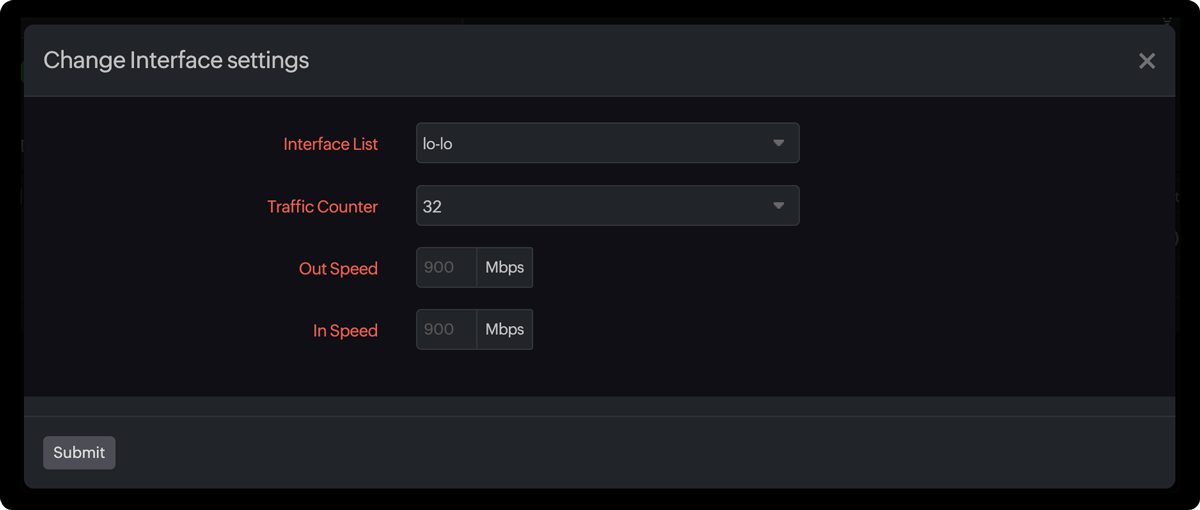The width and height of the screenshot is (1200, 510).
Task: Close the Change Interface settings dialog
Action: [x=1146, y=61]
